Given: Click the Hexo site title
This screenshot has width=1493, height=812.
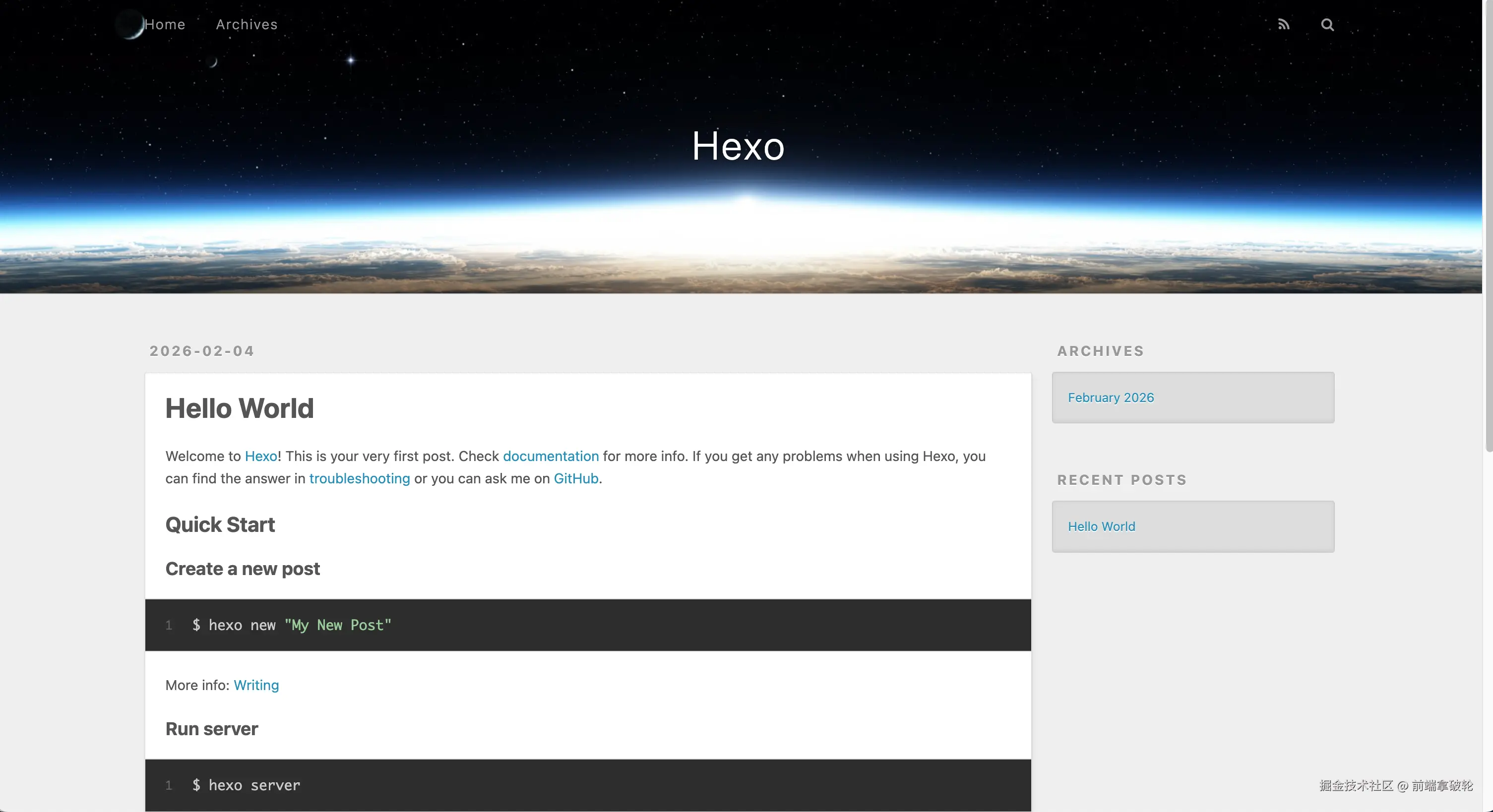Looking at the screenshot, I should pos(738,146).
